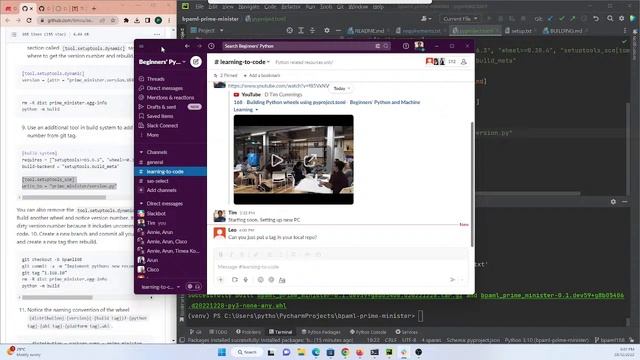Open Slack compose new message button
The width and height of the screenshot is (640, 360).
(196, 62)
